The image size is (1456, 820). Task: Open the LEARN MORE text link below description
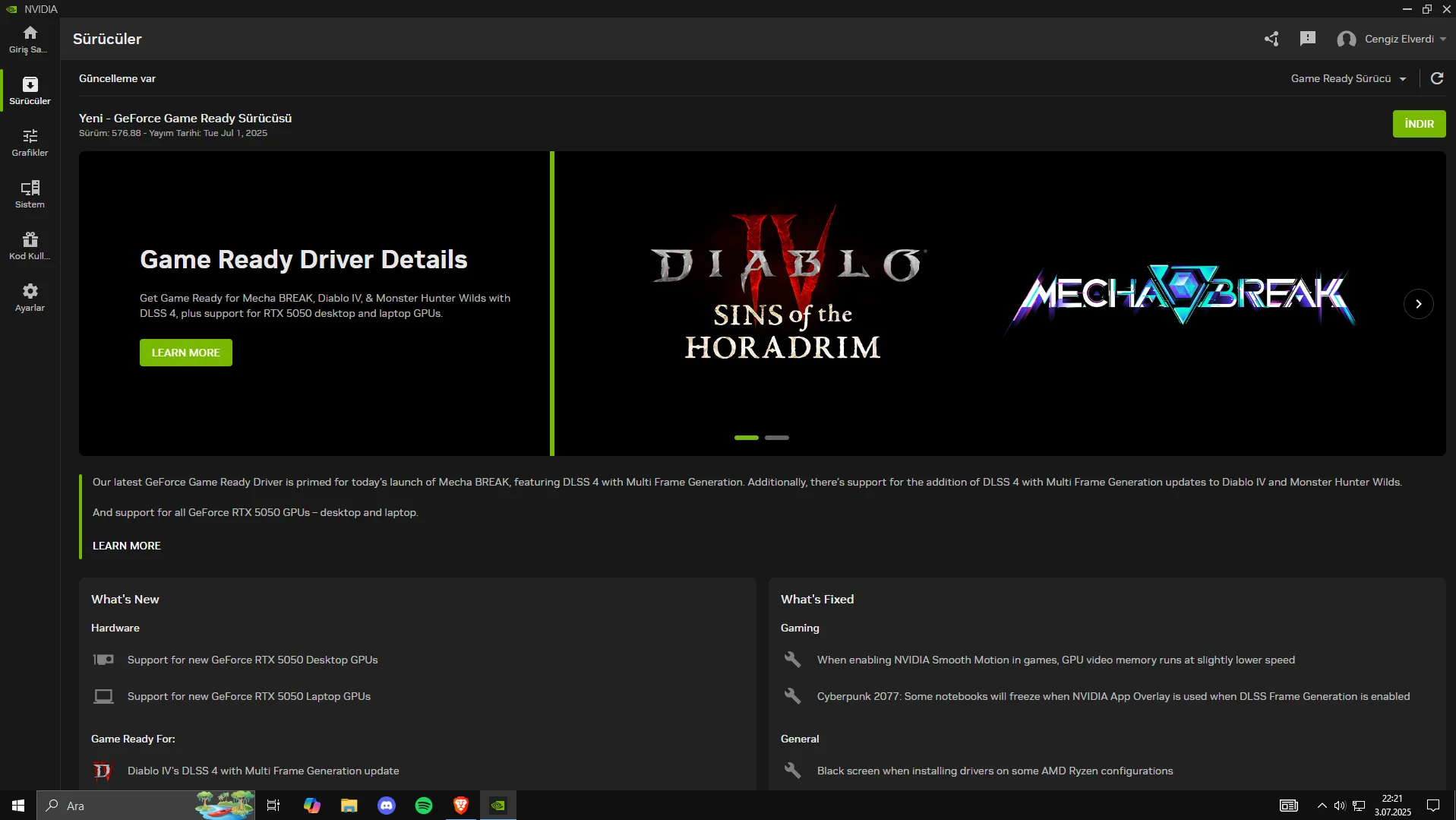click(x=127, y=546)
